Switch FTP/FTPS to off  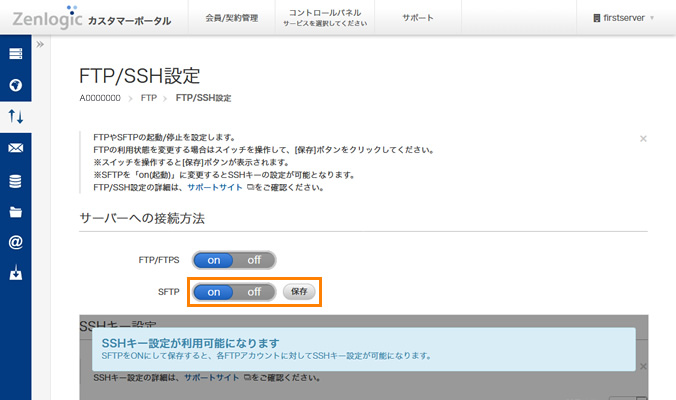(254, 260)
